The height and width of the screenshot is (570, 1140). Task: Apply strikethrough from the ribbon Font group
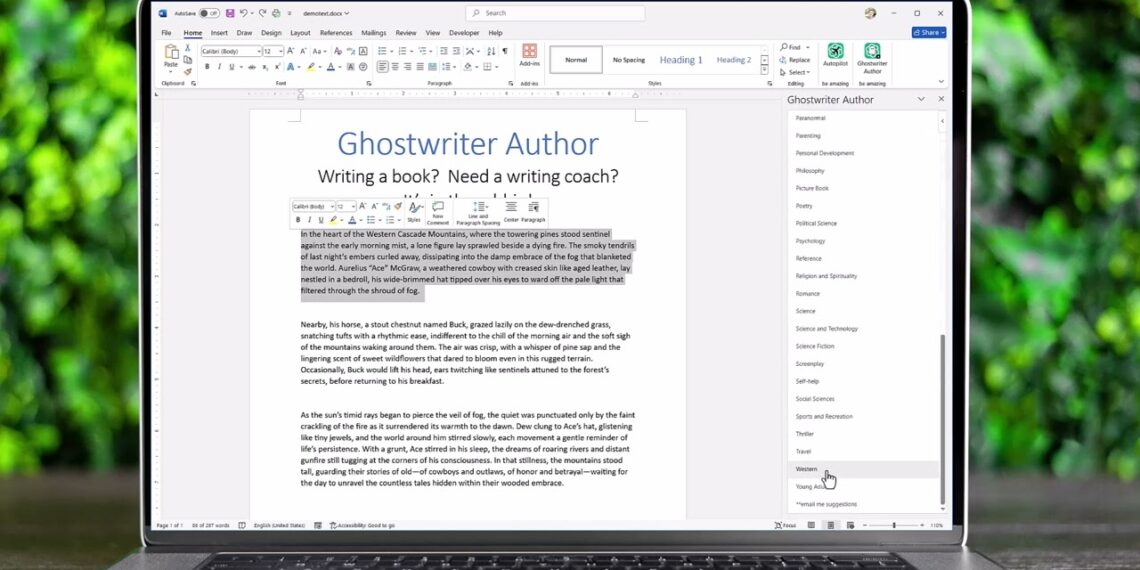252,67
